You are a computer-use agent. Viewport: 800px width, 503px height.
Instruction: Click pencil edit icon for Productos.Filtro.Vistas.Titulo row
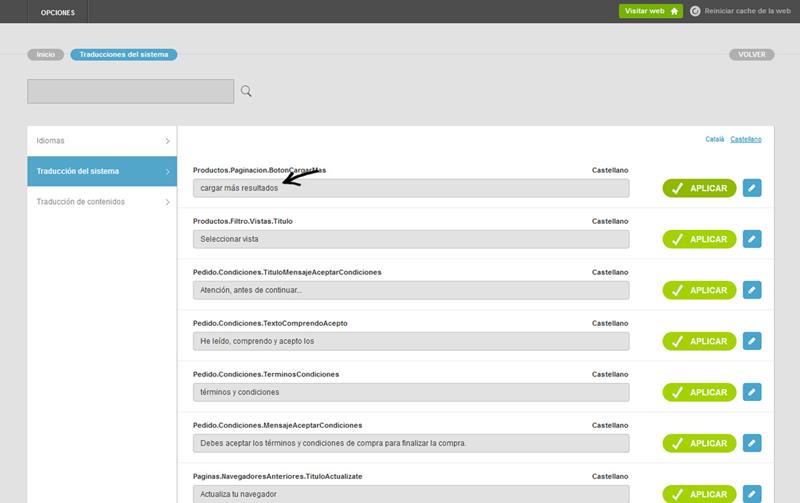coord(752,239)
